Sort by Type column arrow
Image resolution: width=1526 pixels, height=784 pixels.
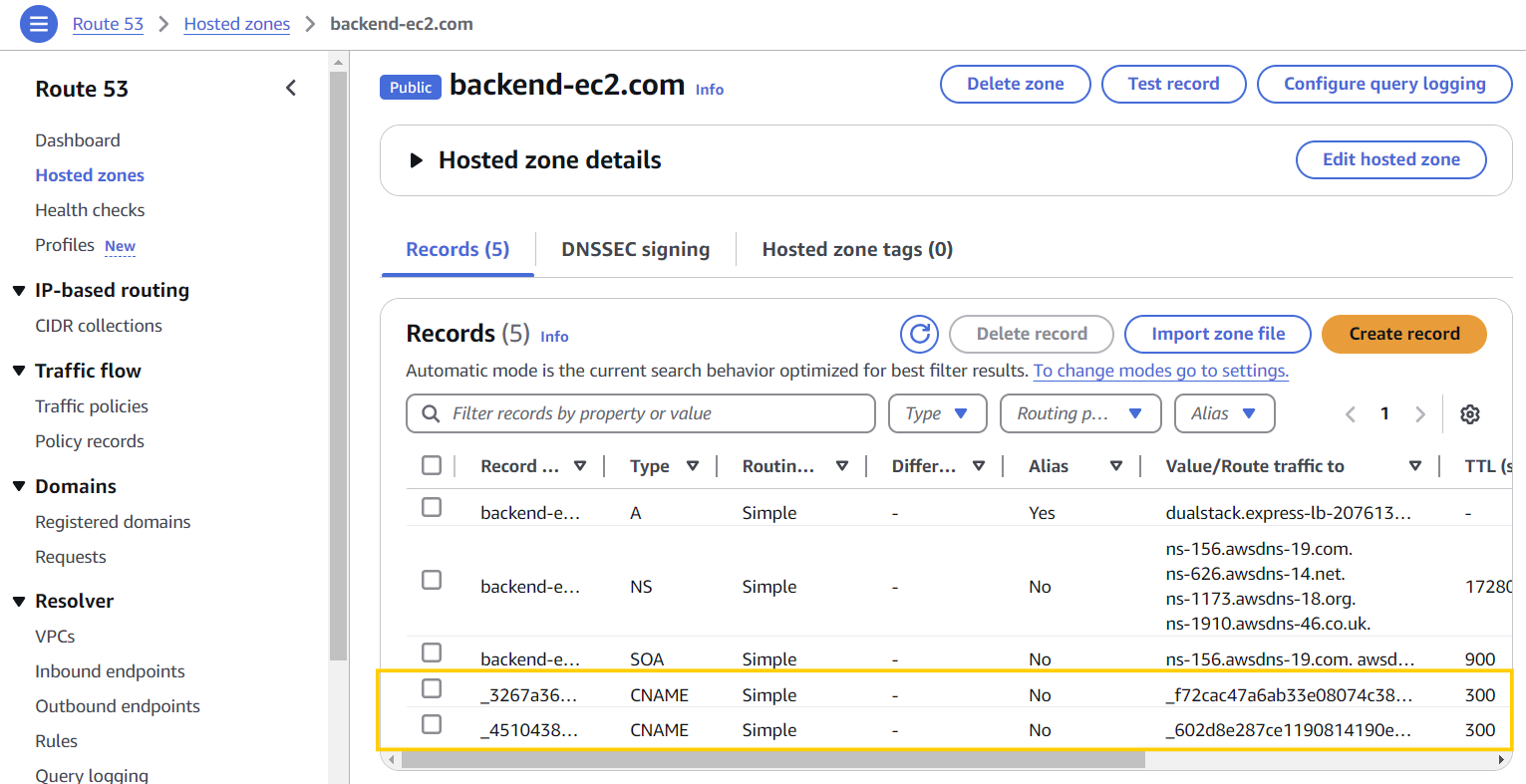(693, 466)
